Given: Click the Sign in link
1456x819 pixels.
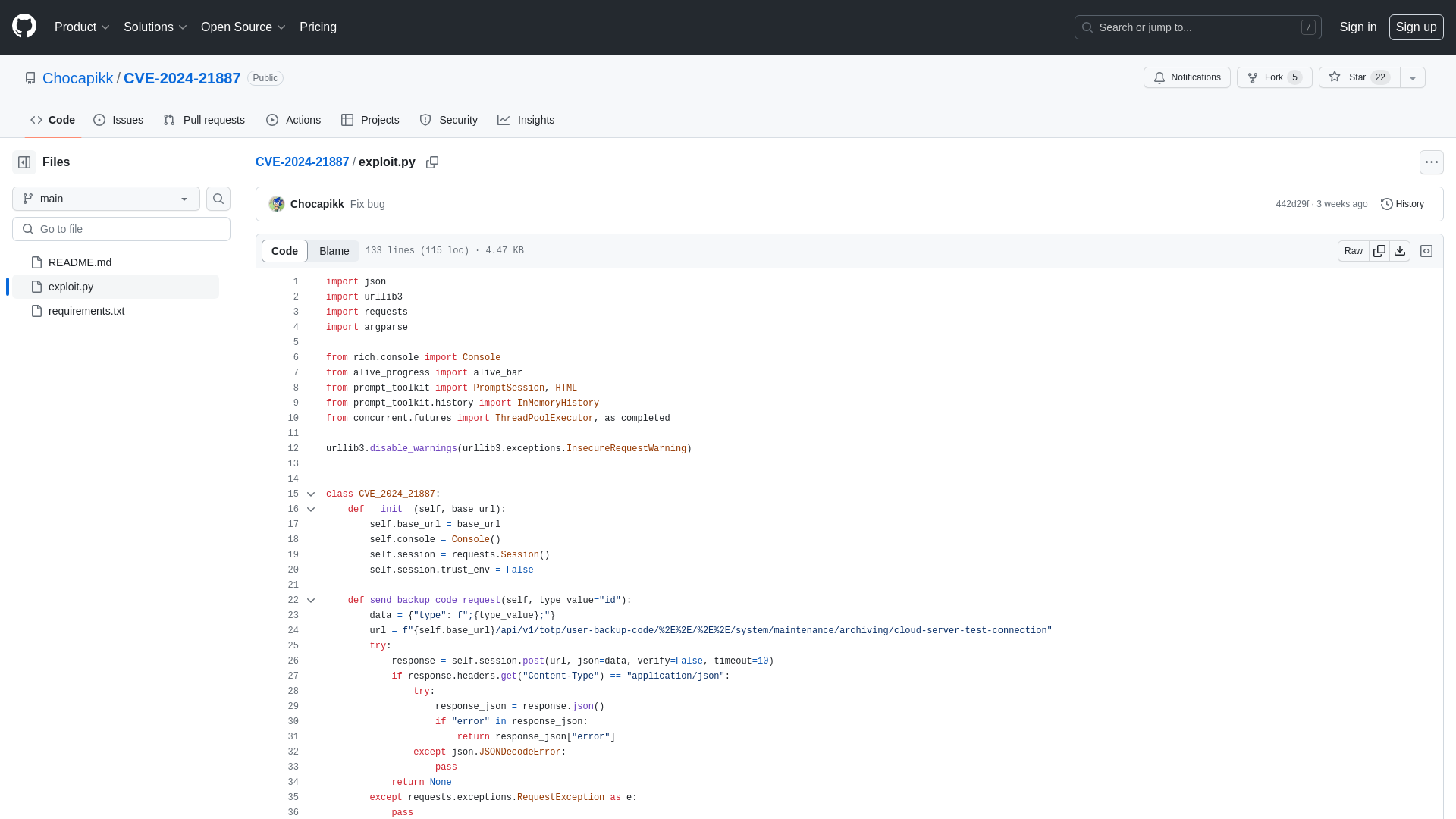Looking at the screenshot, I should 1357,27.
